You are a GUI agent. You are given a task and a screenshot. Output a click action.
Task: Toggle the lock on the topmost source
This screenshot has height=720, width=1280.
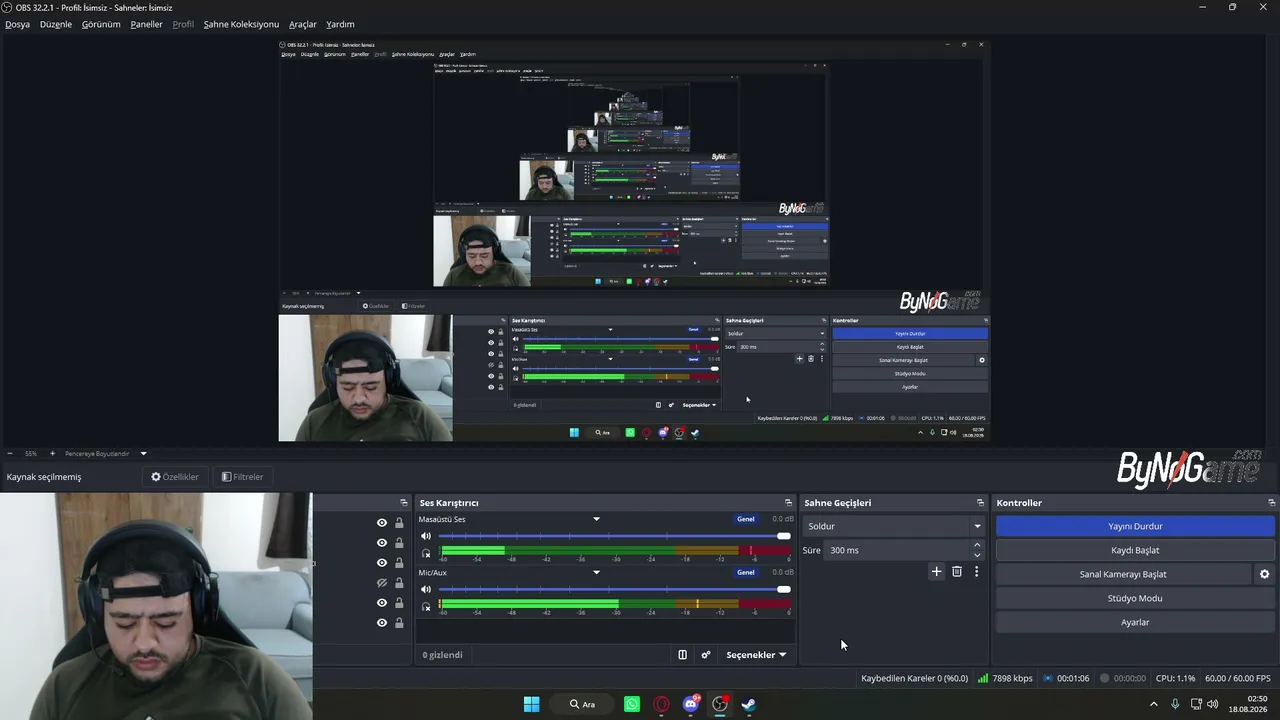(399, 523)
